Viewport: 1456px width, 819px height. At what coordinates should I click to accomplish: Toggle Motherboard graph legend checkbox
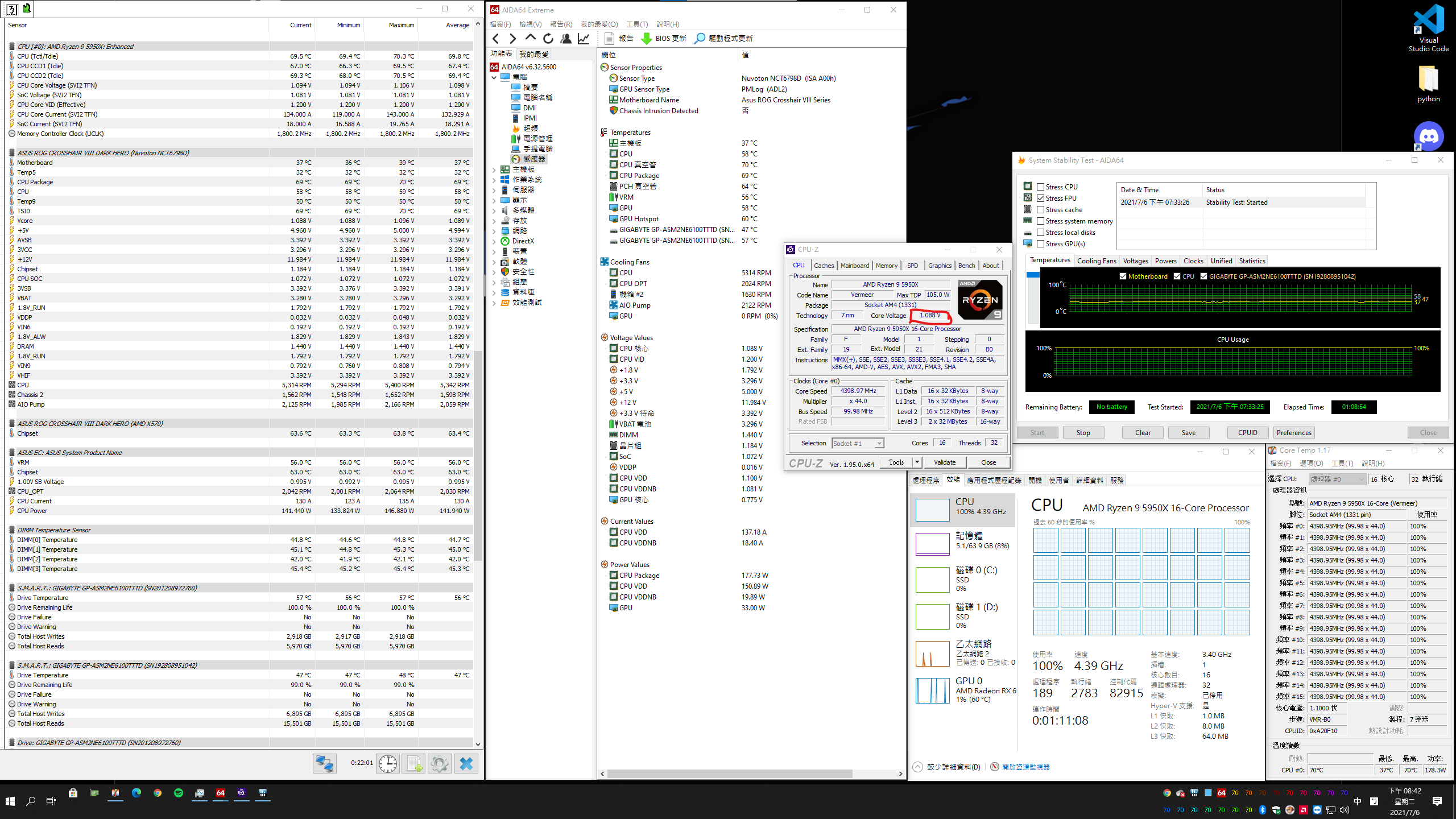[1123, 276]
